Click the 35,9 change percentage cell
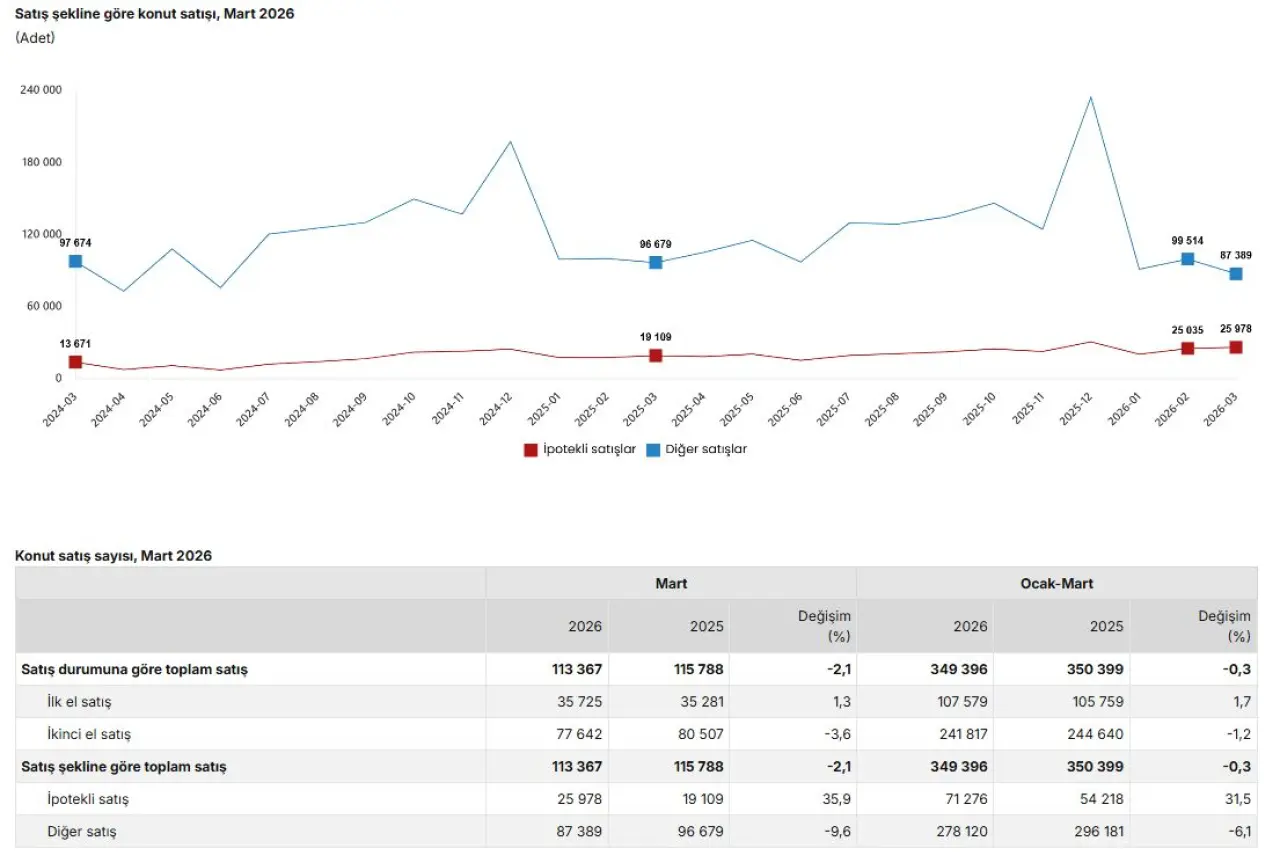Viewport: 1280px width, 863px height. [x=837, y=799]
